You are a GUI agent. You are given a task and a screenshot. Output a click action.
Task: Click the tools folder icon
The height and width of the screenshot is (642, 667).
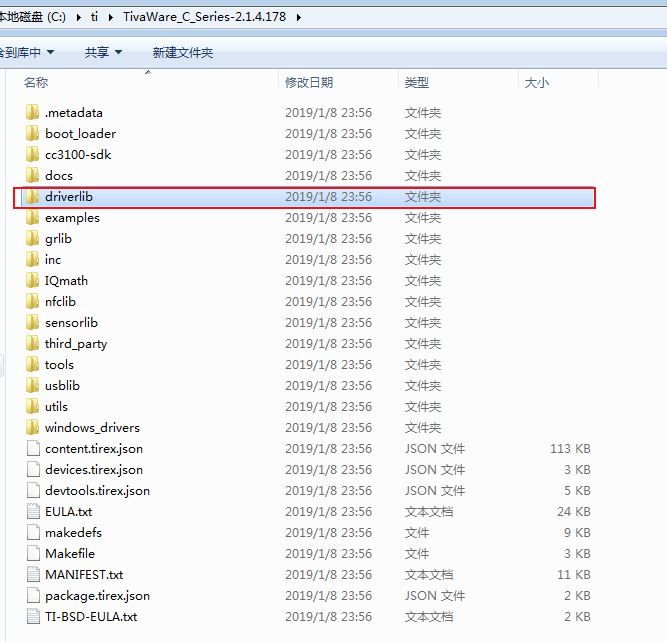(32, 365)
